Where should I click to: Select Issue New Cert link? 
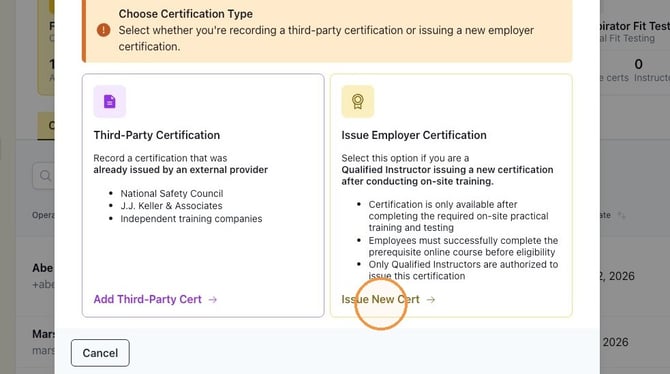click(x=380, y=299)
